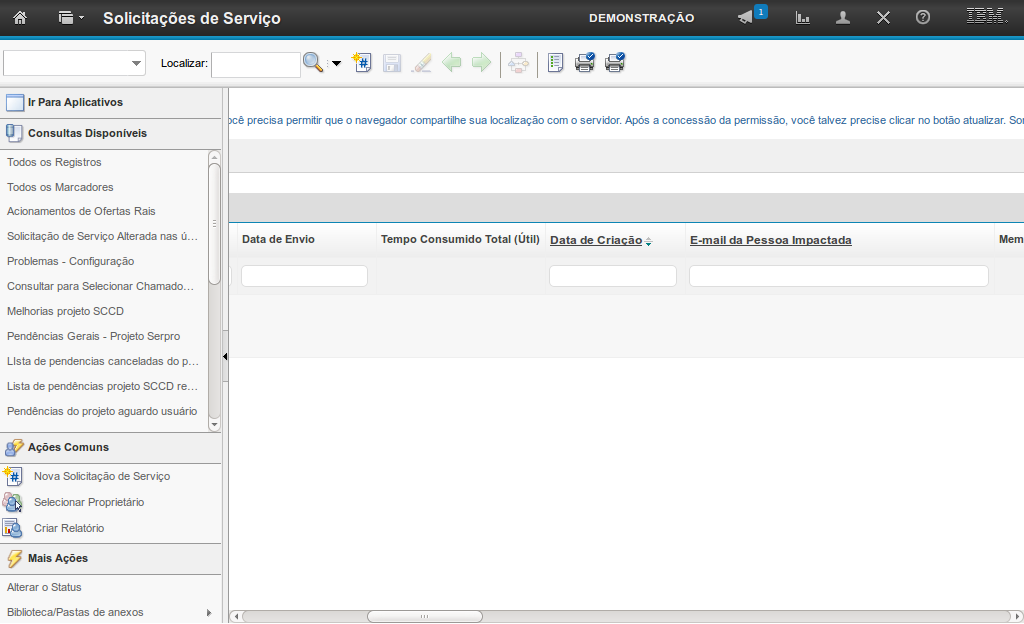This screenshot has height=624, width=1024.
Task: Click the save record disk icon
Action: [392, 63]
